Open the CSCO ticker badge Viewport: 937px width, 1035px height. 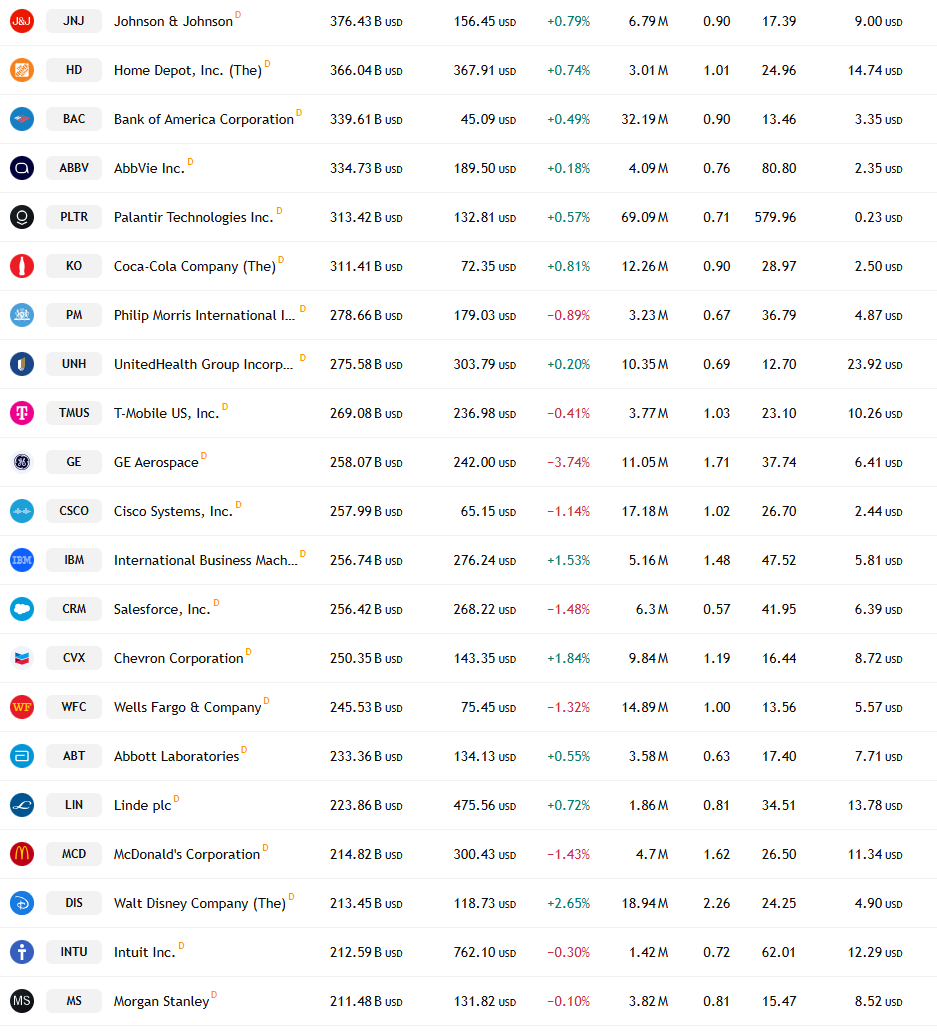[74, 511]
